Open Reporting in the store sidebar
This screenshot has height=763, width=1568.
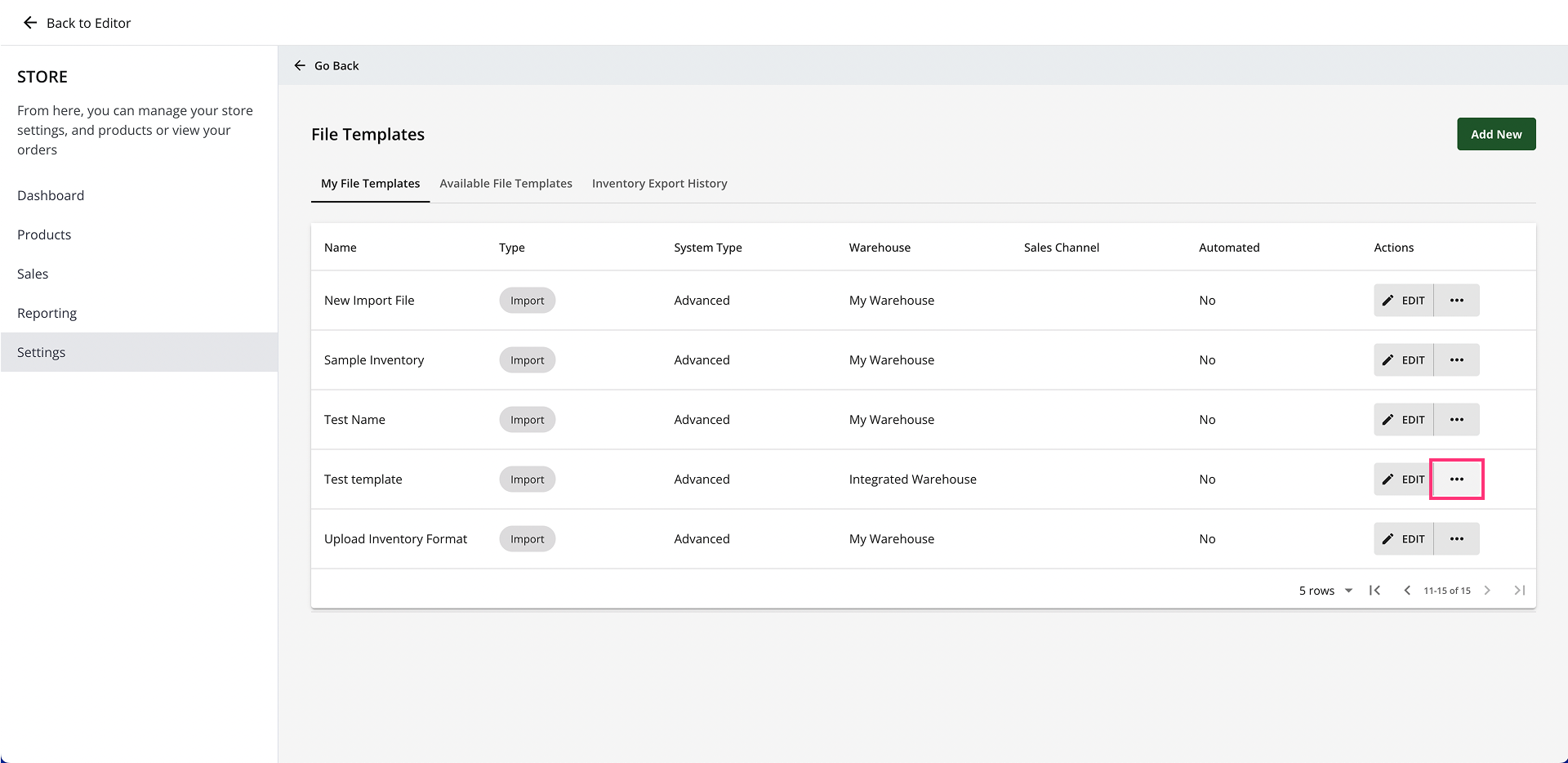point(139,313)
